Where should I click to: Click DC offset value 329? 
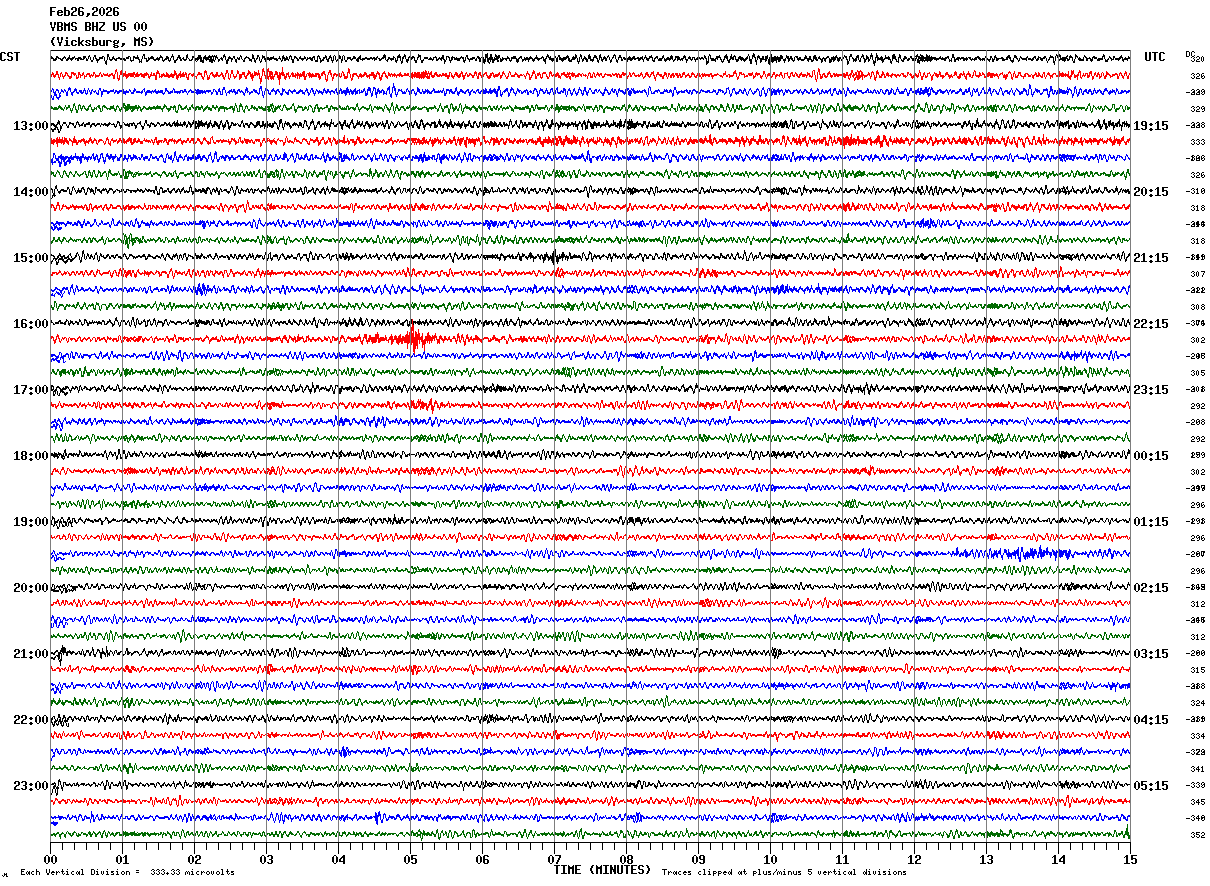click(x=1197, y=109)
